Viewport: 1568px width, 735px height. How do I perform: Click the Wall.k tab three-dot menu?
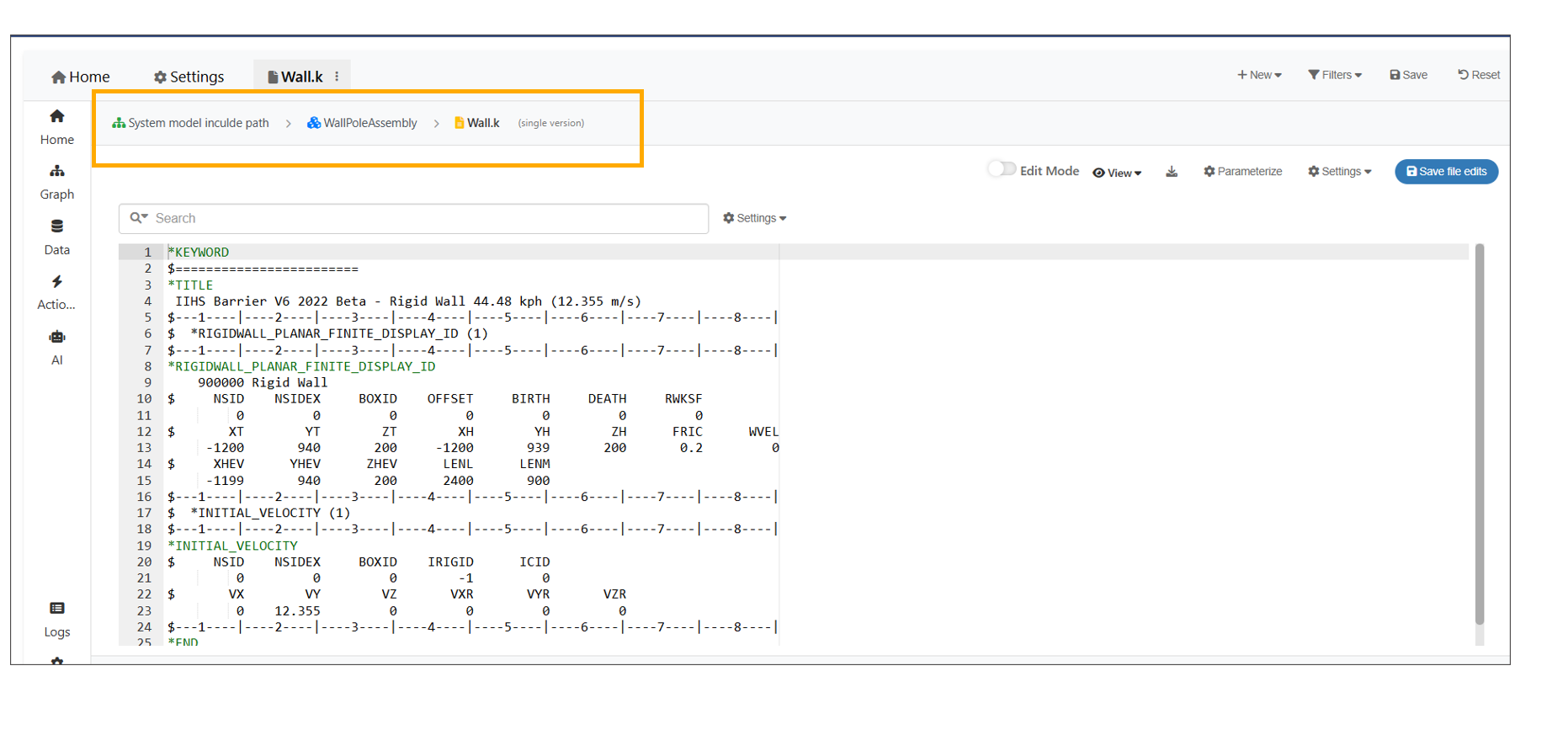click(337, 77)
